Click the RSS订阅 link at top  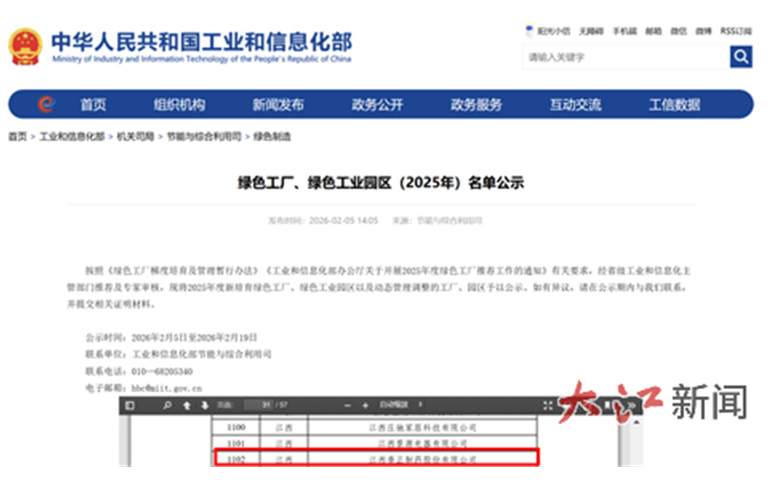735,31
